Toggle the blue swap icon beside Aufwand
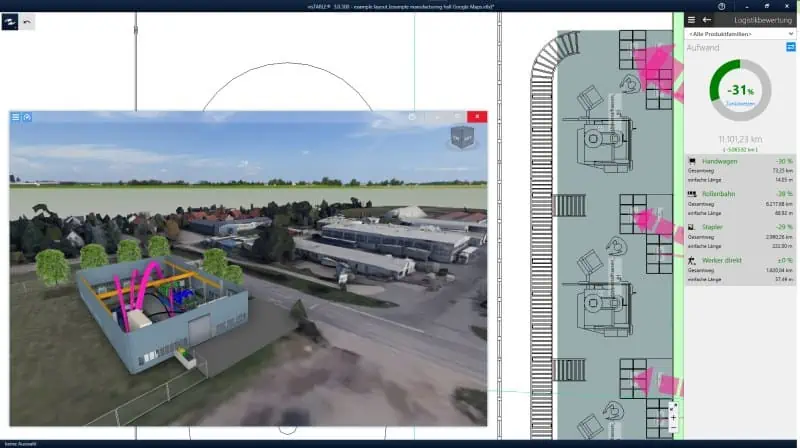Viewport: 800px width, 448px height. pos(790,47)
